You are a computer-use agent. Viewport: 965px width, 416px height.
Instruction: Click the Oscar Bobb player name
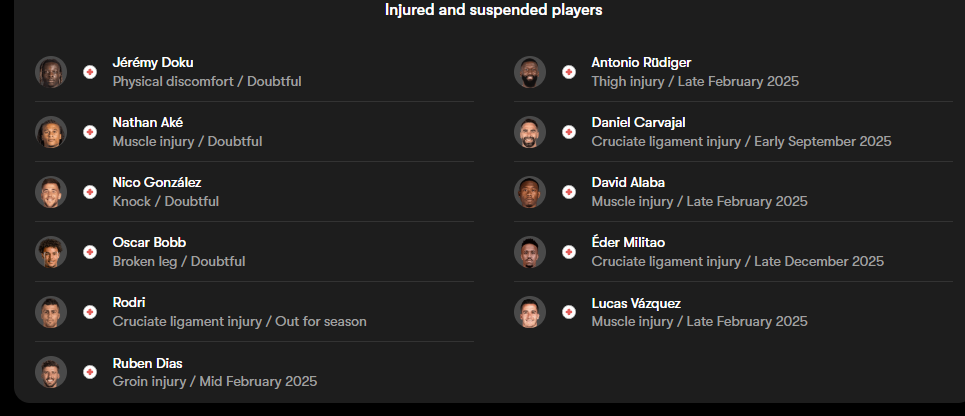pyautogui.click(x=149, y=242)
